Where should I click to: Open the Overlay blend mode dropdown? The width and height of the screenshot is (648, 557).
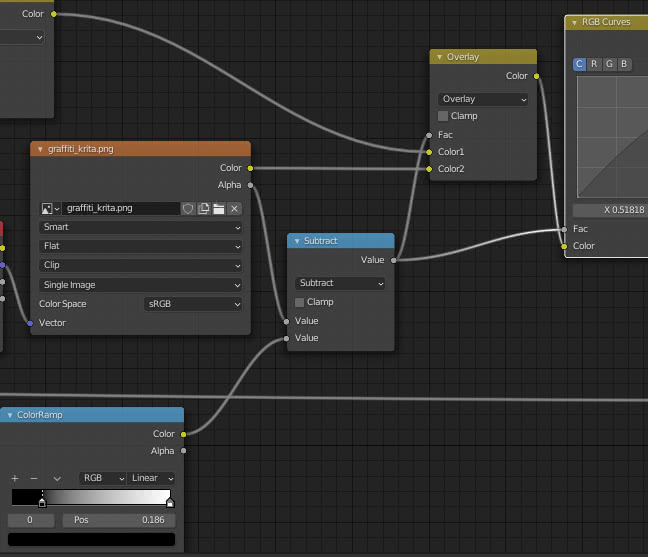(483, 99)
